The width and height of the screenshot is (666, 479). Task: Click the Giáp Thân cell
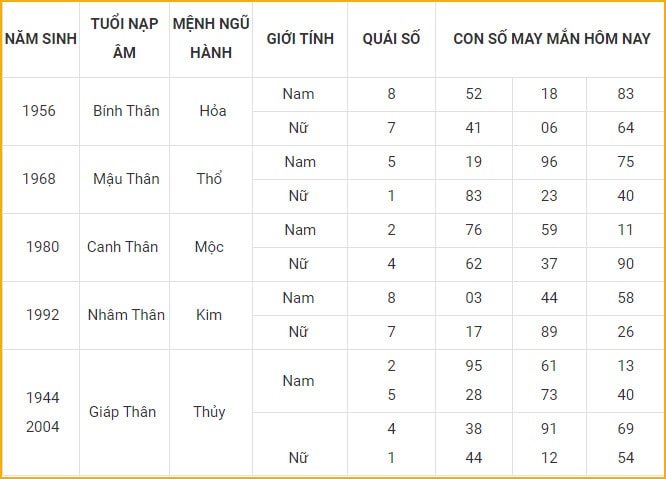coord(122,412)
